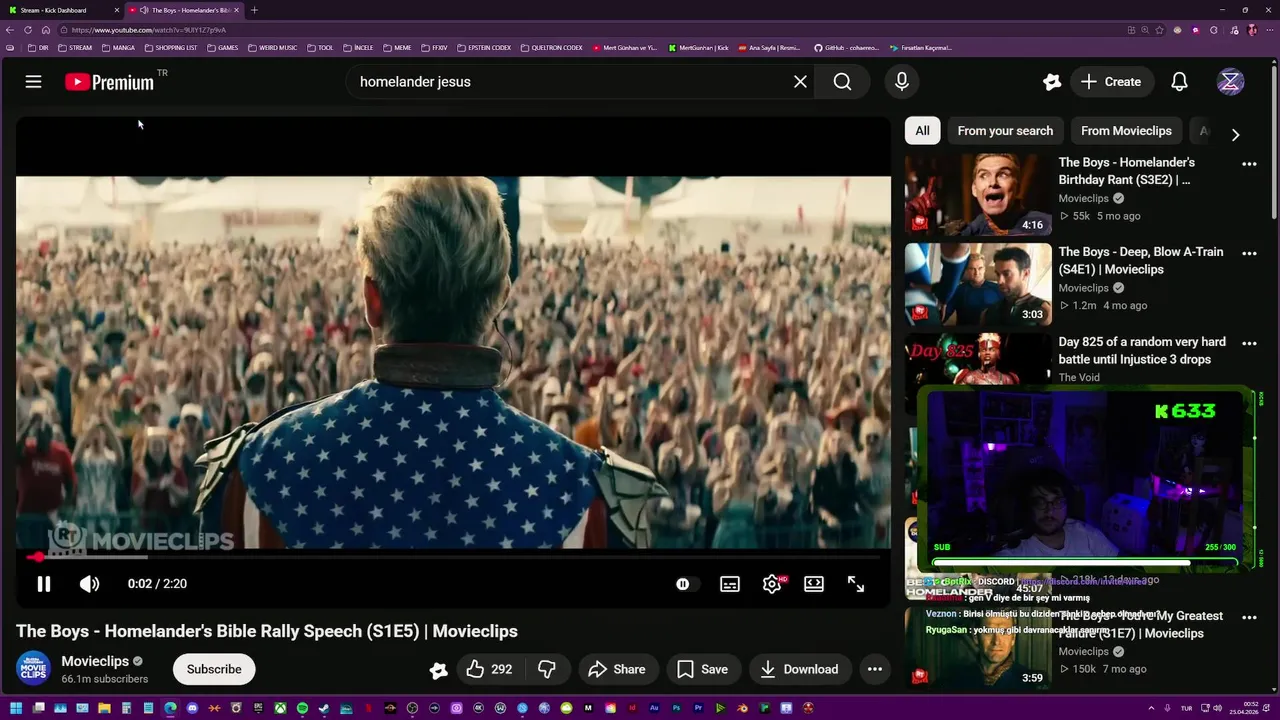Toggle subtitles/closed captions button
This screenshot has width=1280, height=720.
pos(730,584)
